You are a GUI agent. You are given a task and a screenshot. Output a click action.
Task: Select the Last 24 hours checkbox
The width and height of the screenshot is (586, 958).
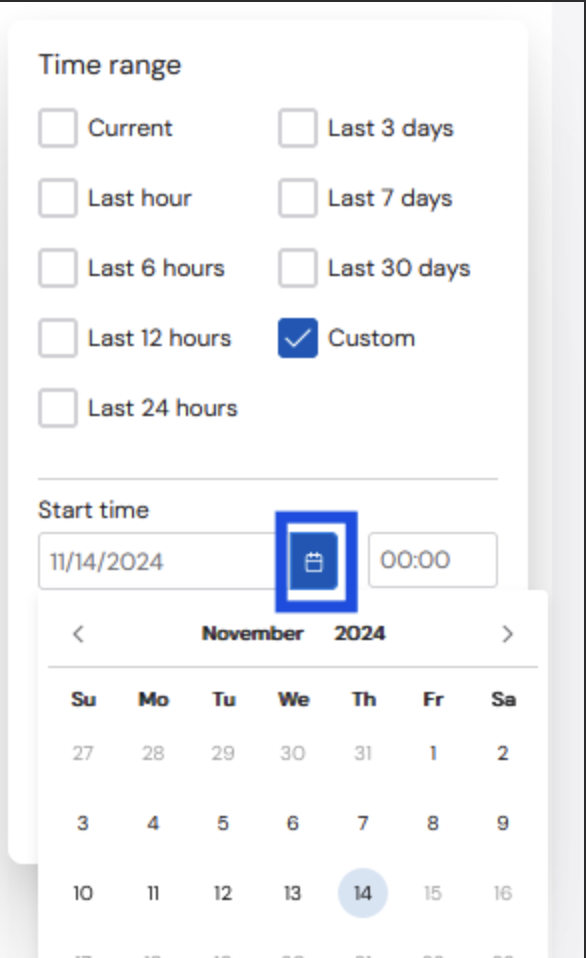(58, 408)
